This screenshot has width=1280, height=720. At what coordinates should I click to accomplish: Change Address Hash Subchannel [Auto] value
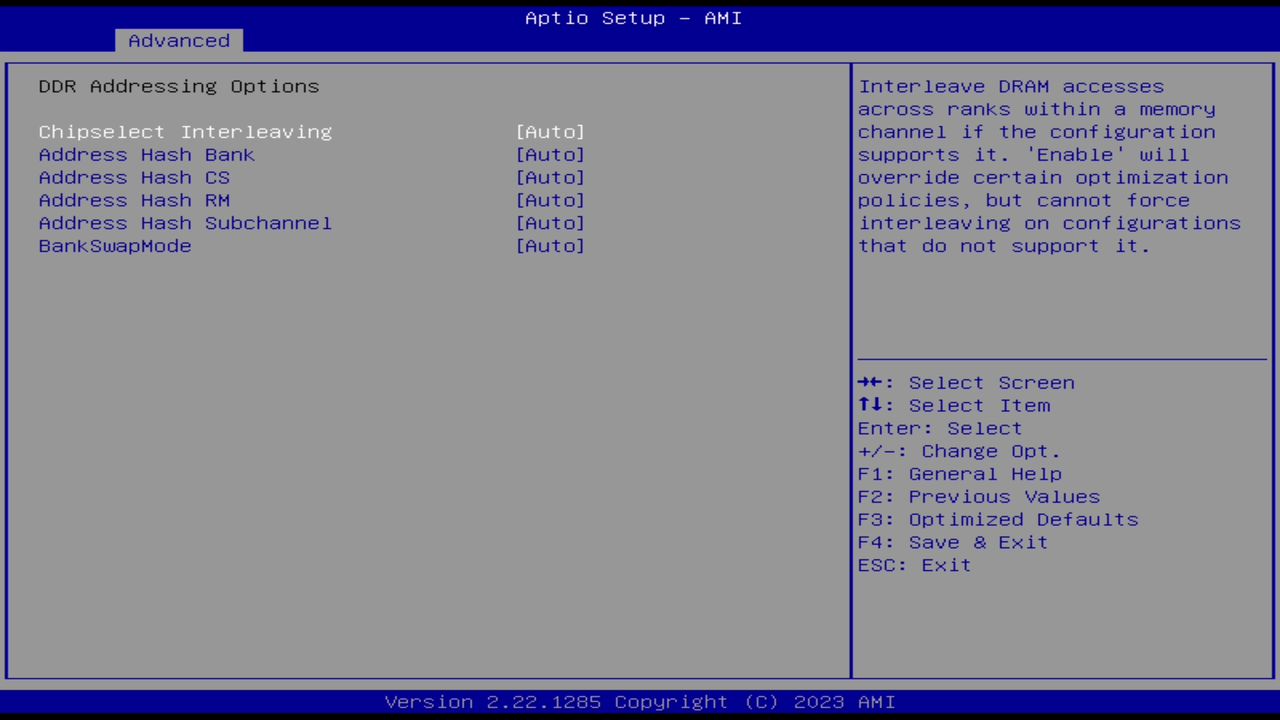tap(550, 224)
